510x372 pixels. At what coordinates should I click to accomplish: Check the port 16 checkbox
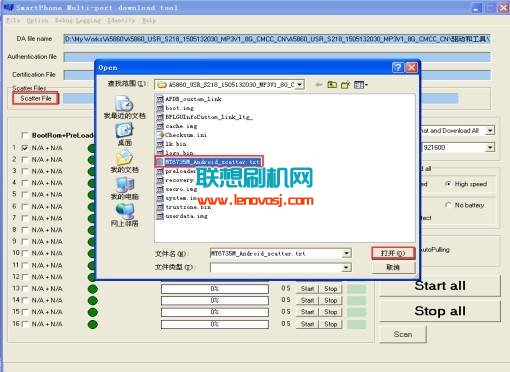point(25,324)
